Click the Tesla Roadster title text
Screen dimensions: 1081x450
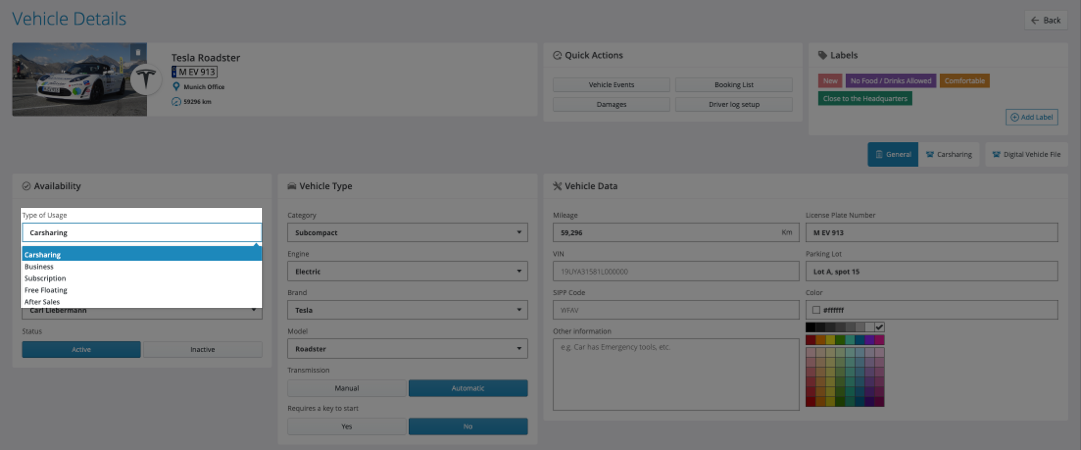tap(205, 58)
